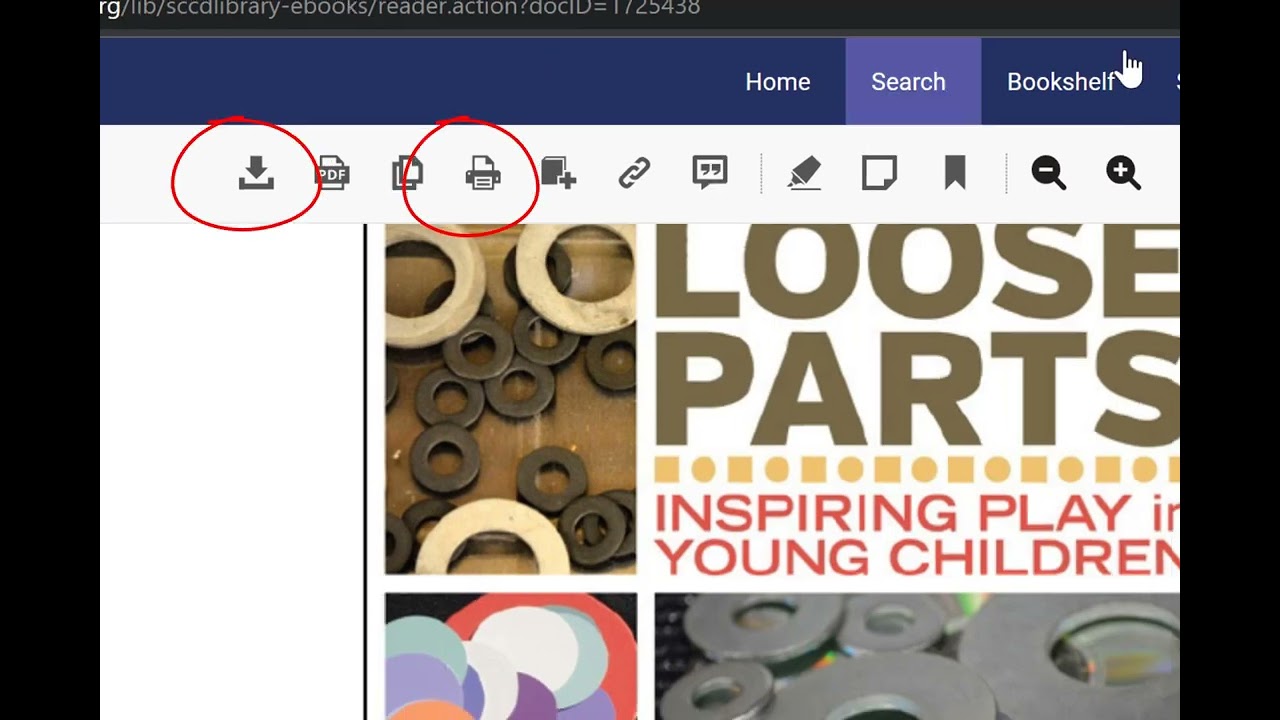
Task: Open the citation quote icon
Action: click(x=710, y=173)
